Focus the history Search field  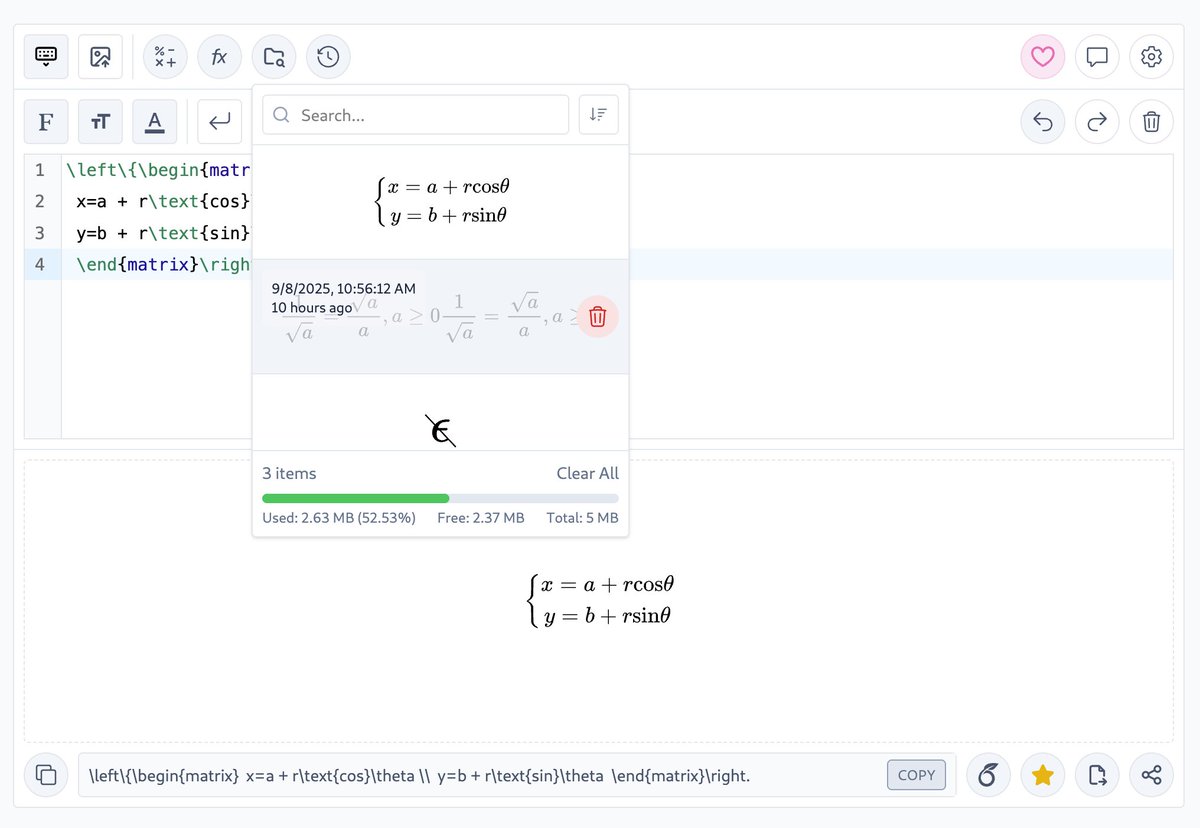(415, 115)
